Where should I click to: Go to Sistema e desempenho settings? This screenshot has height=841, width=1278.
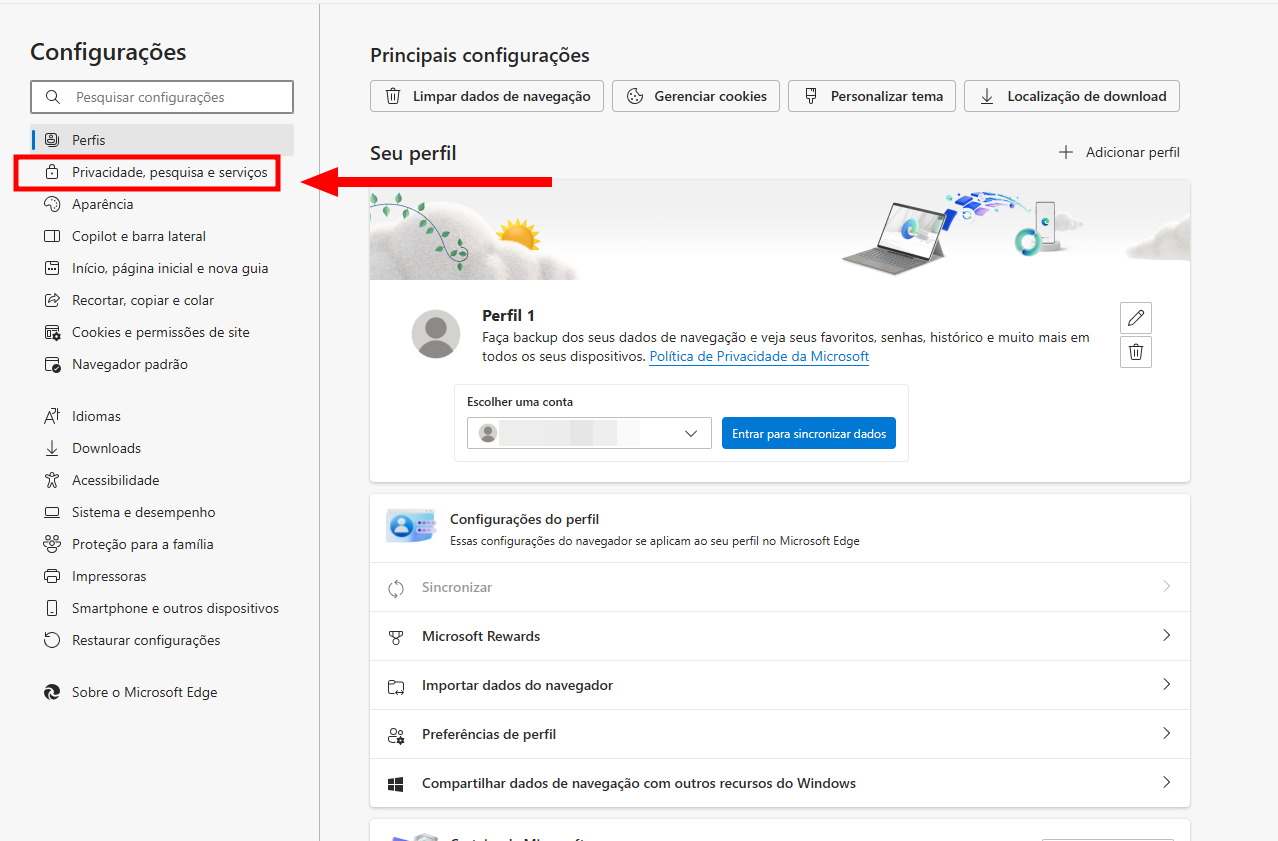tap(143, 512)
